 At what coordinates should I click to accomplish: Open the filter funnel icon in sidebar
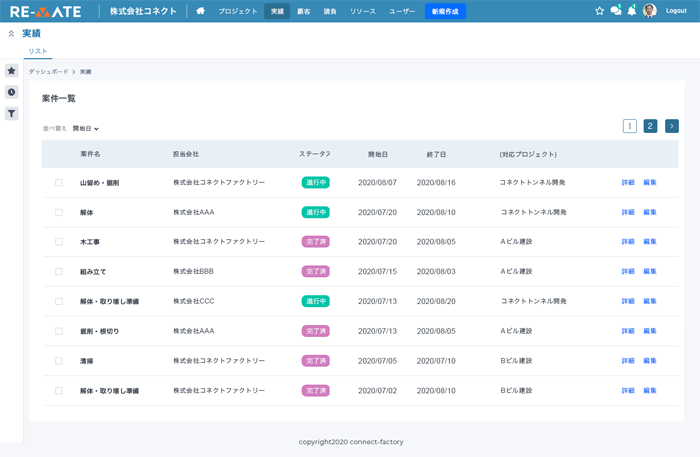click(11, 114)
